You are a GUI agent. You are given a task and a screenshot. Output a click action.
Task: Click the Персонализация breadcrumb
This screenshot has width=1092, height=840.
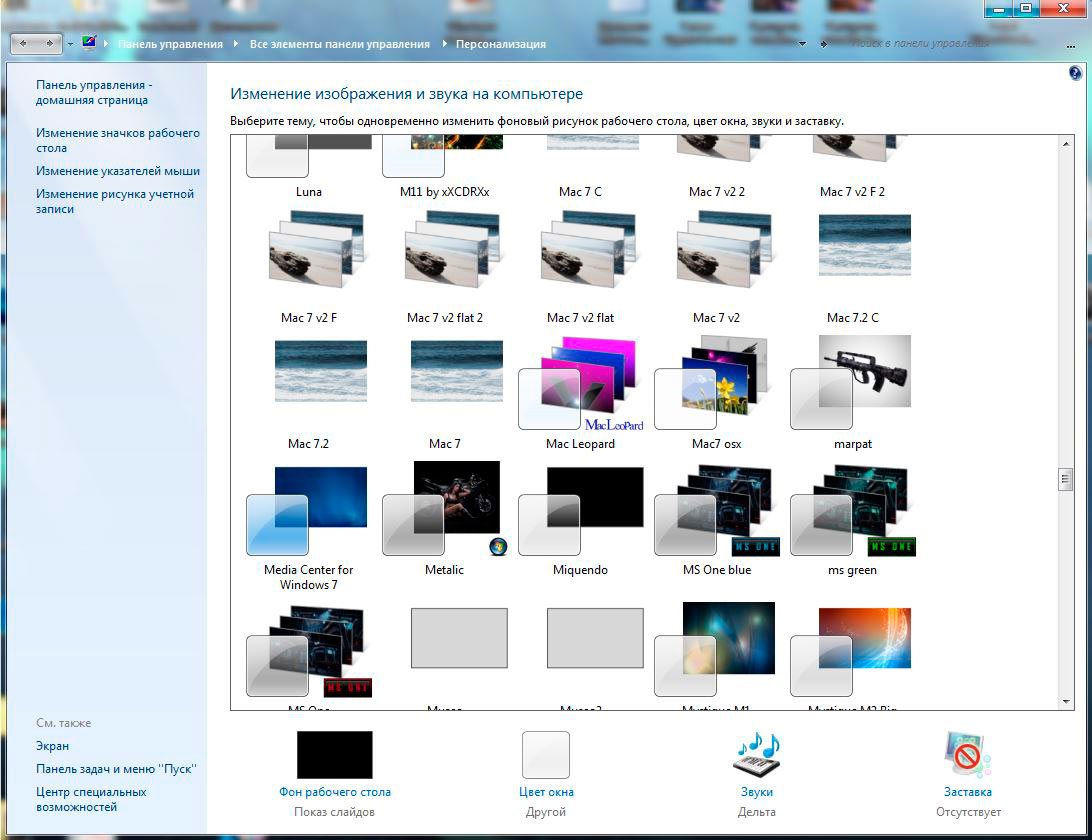[x=501, y=44]
